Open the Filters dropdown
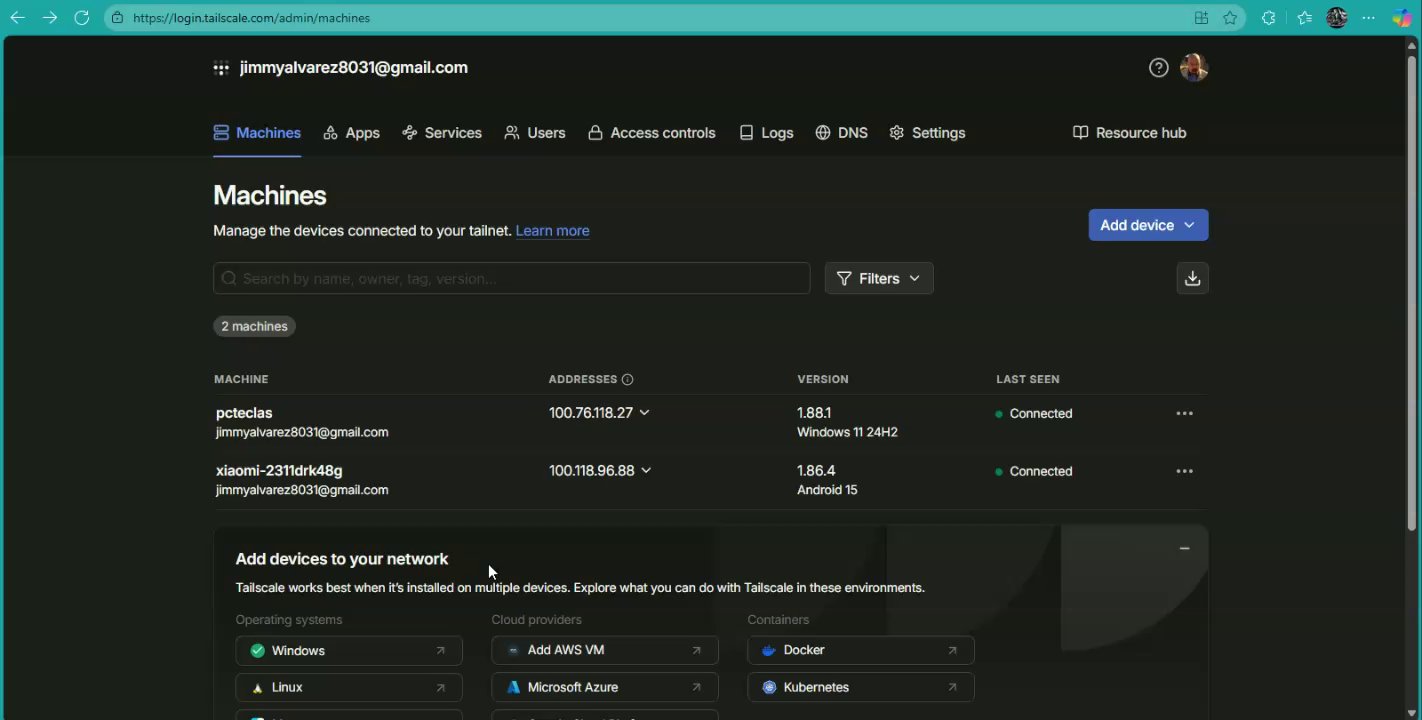1422x720 pixels. (x=879, y=278)
